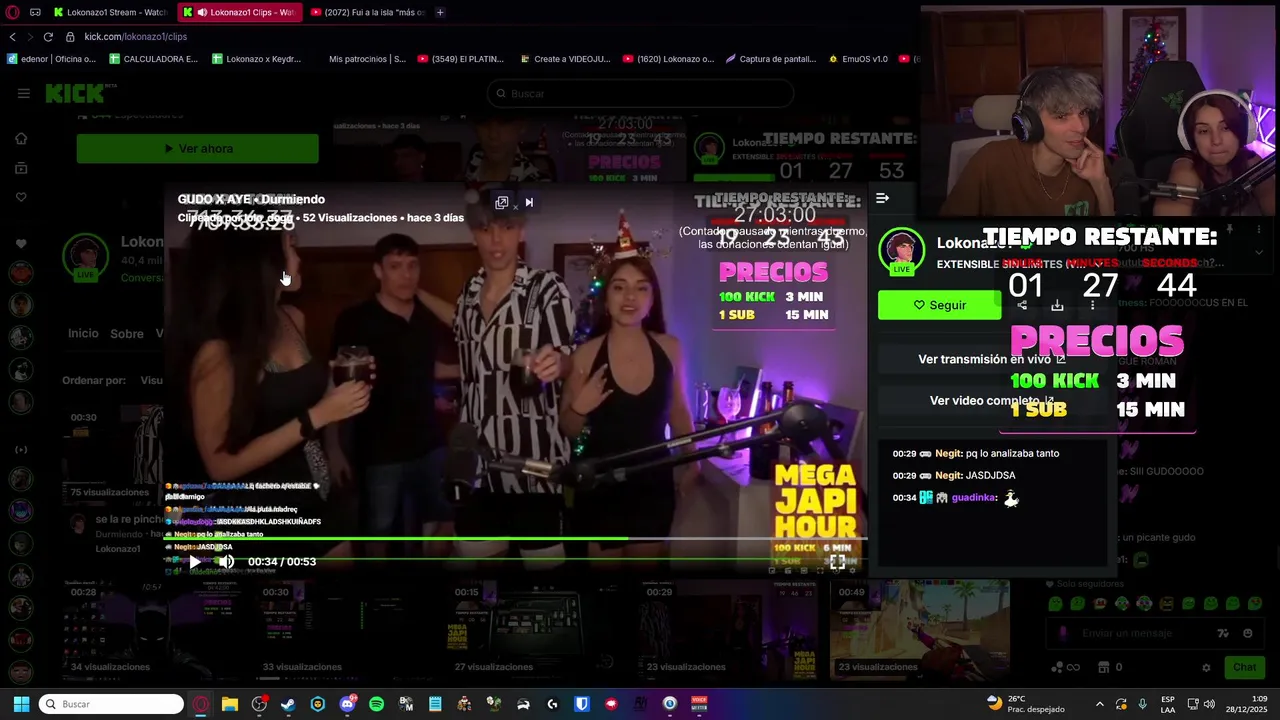Click Negit's message pq lo analizaba tanto

pyautogui.click(x=1012, y=453)
